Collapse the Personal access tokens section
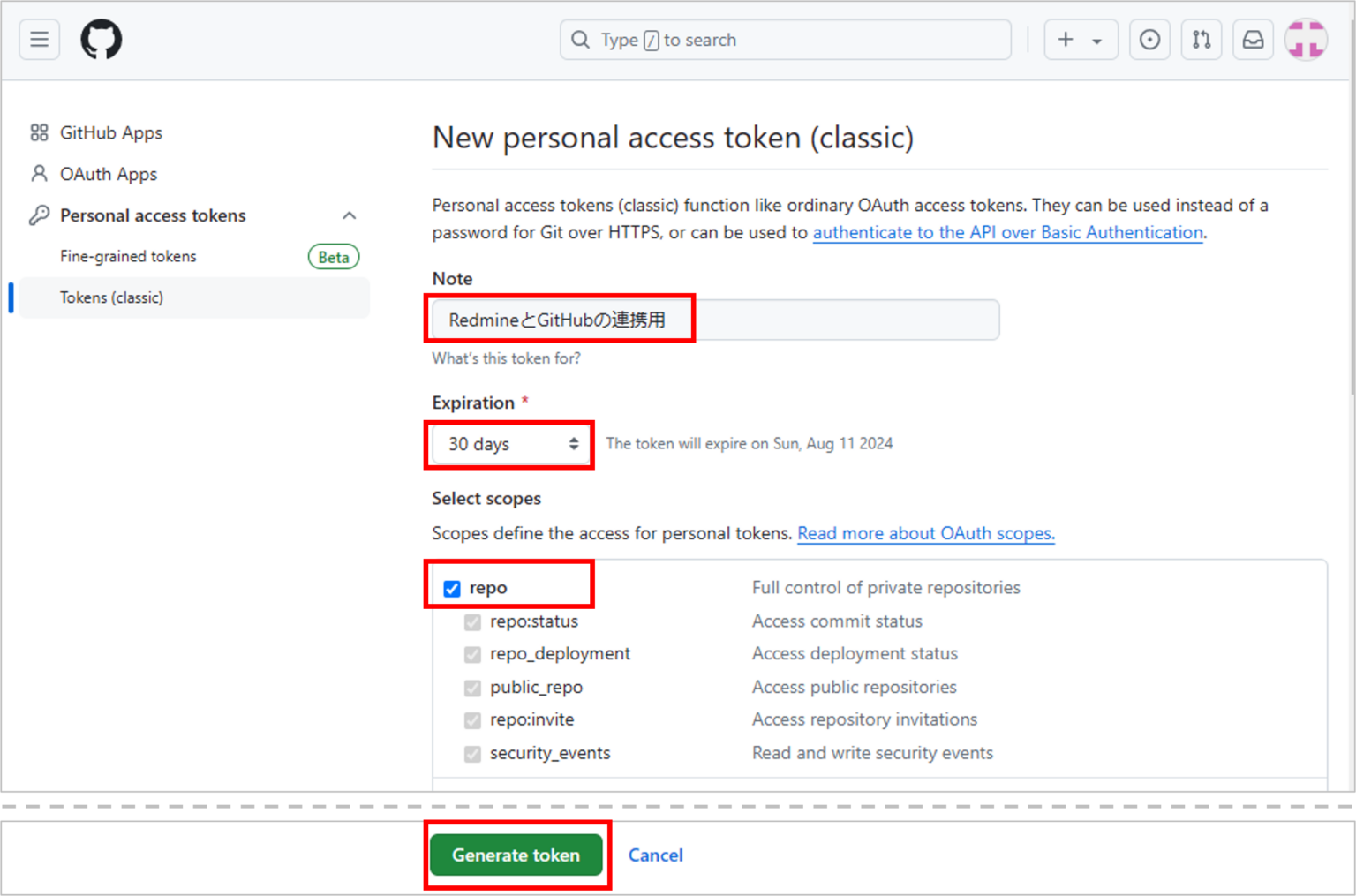1356x896 pixels. (350, 215)
